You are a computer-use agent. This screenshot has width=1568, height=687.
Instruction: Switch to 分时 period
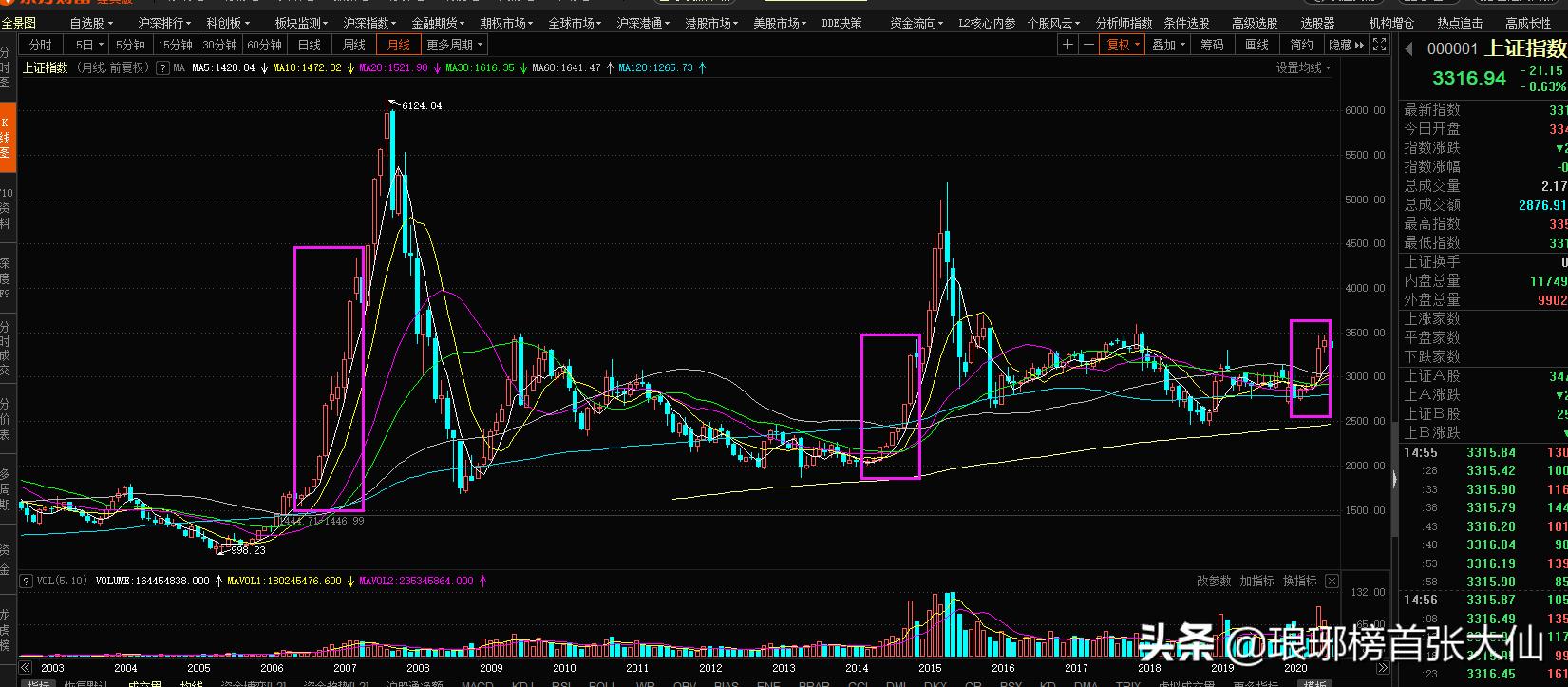point(41,45)
